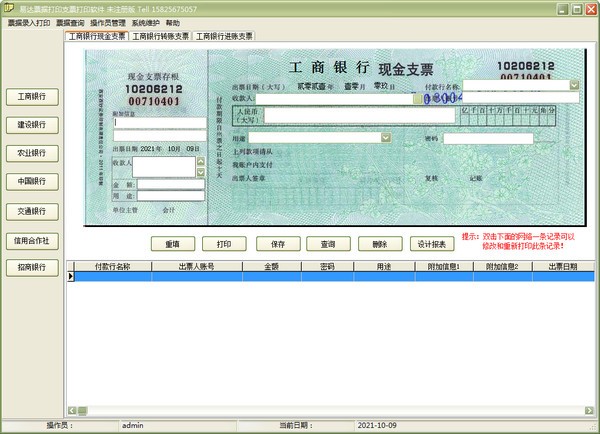Click the 打印 print button
The width and height of the screenshot is (600, 434).
click(224, 244)
